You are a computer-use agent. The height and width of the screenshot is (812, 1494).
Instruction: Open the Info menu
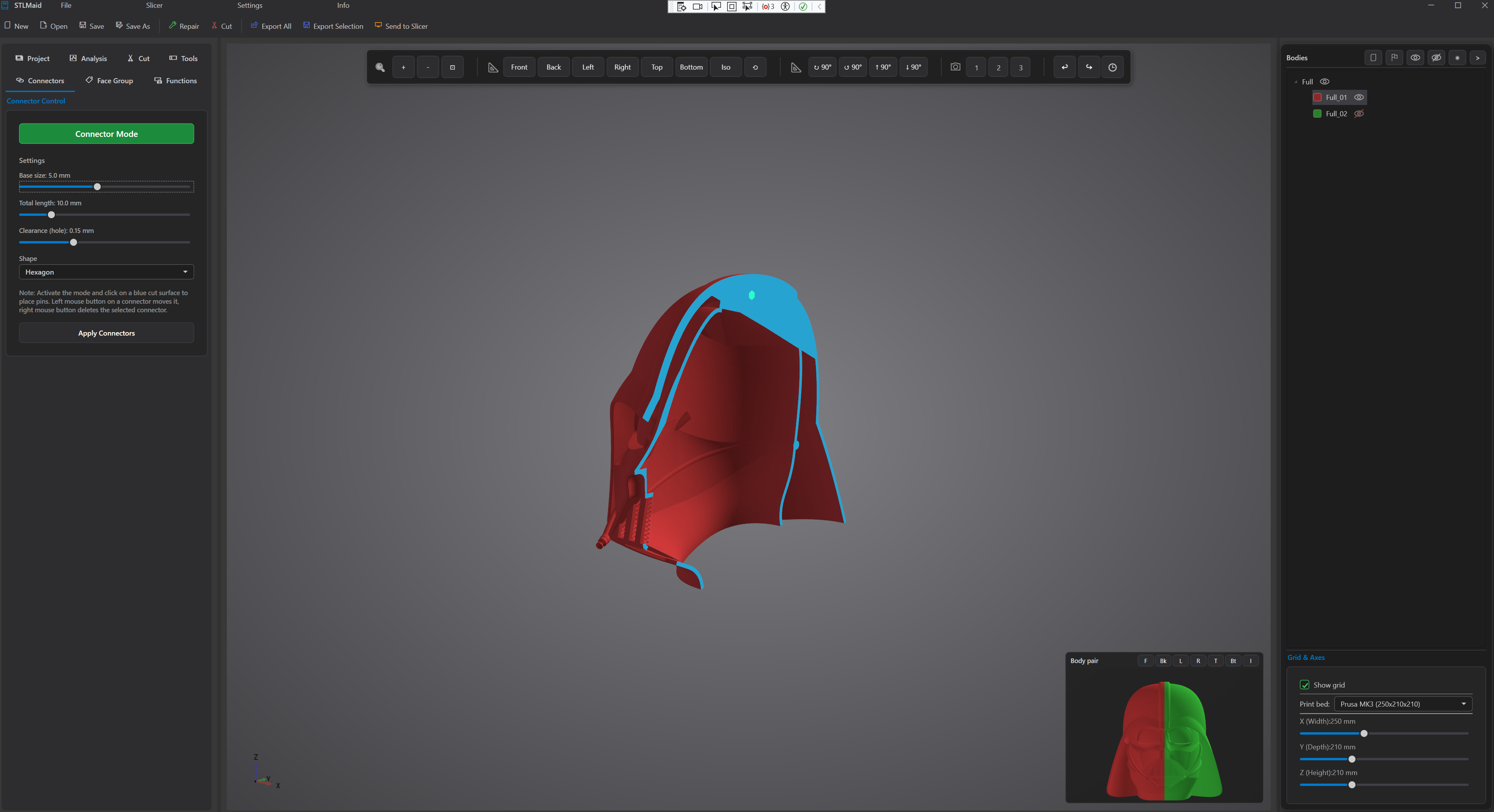click(343, 5)
